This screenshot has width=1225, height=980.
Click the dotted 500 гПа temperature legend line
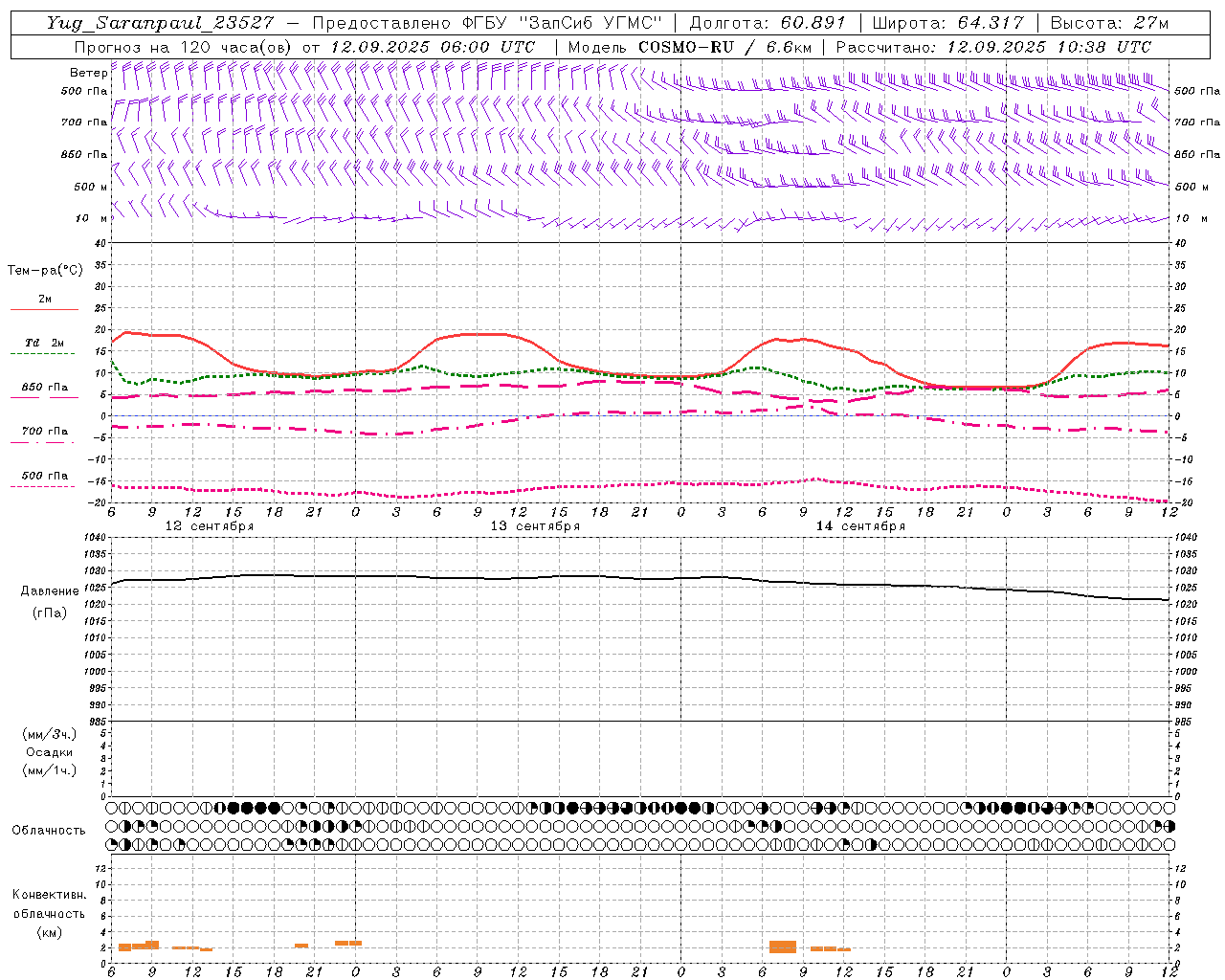tap(42, 486)
